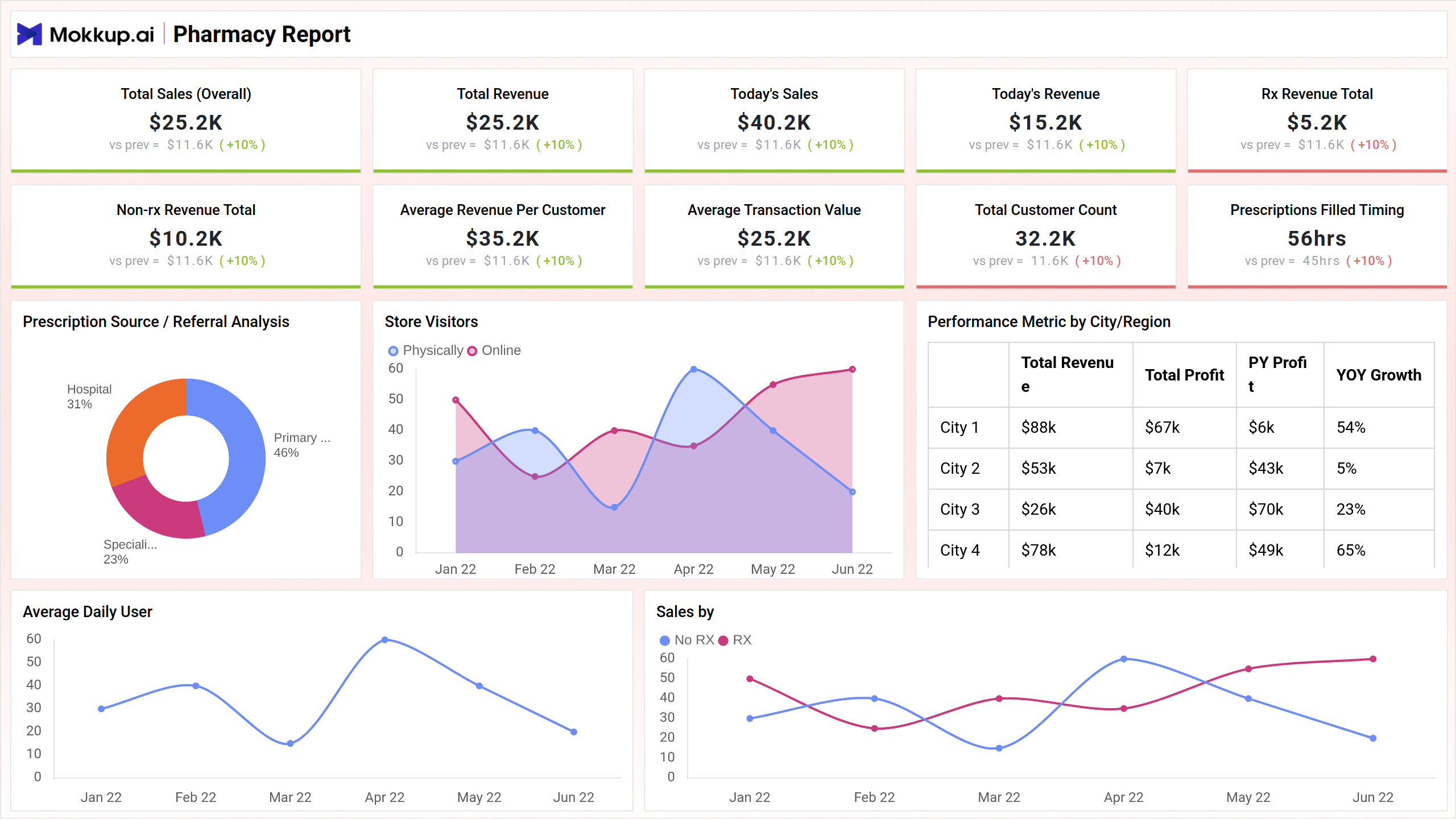Select the City 3 row label
Viewport: 1456px width, 819px height.
[959, 509]
